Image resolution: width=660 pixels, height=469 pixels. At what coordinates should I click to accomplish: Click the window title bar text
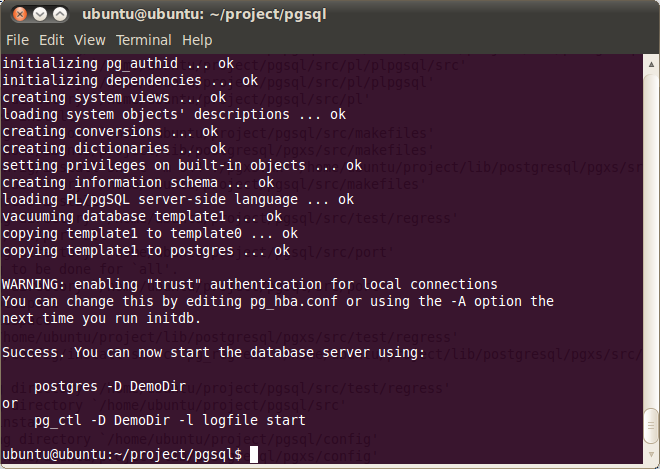204,15
